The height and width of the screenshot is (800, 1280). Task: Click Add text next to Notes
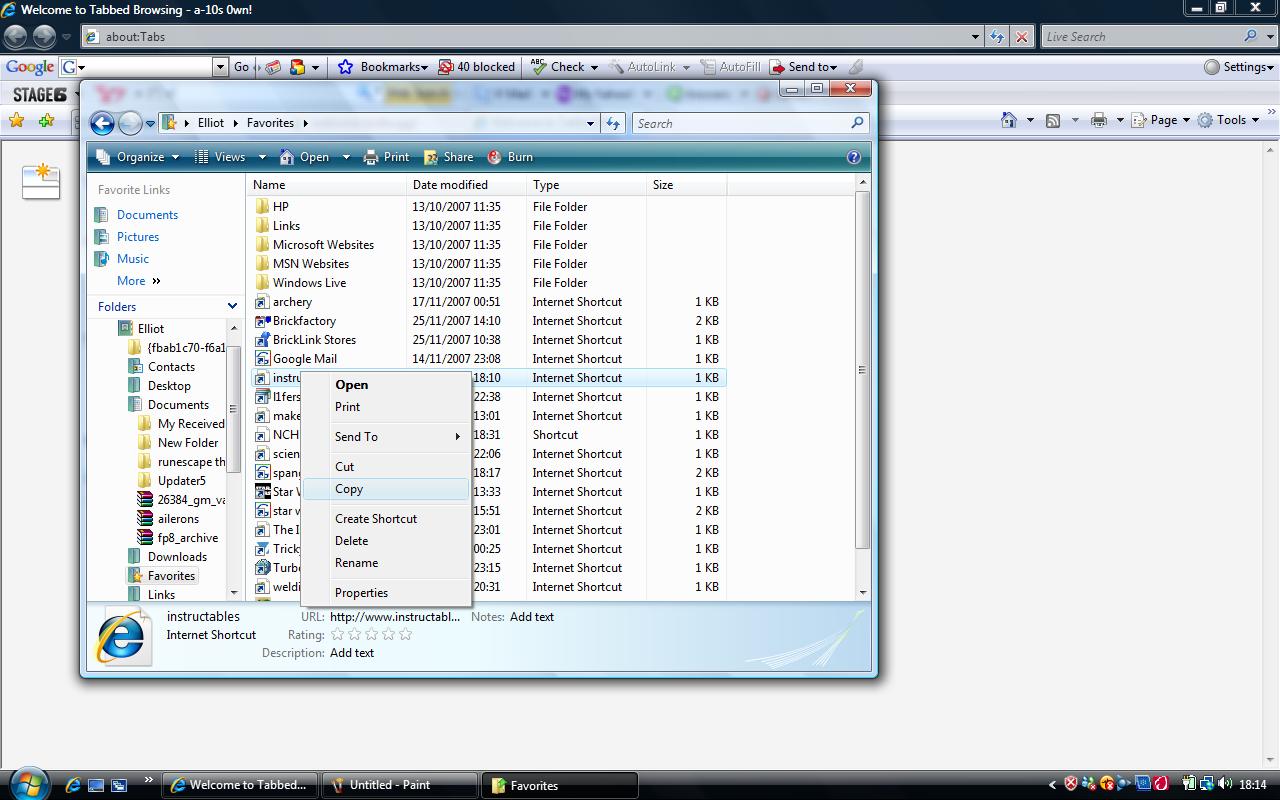coord(532,617)
